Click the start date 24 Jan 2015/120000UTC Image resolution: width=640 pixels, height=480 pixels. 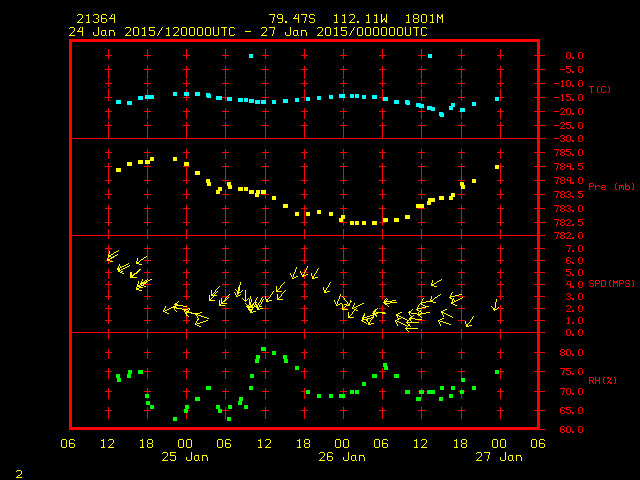pyautogui.click(x=152, y=32)
